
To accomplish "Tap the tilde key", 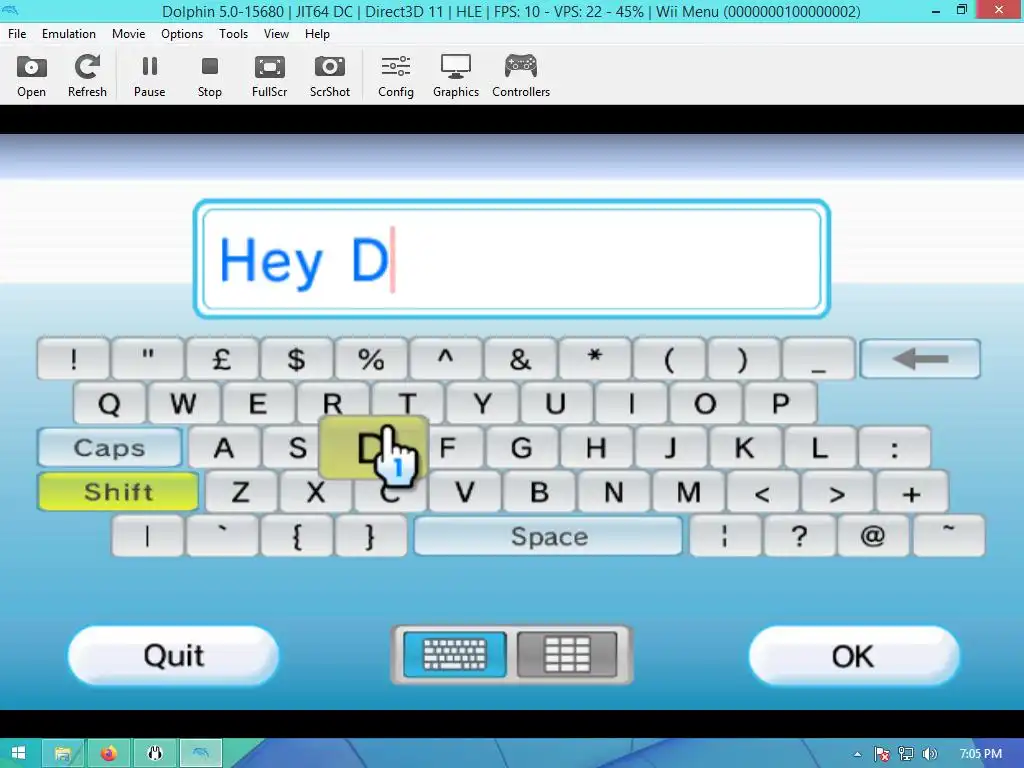I will [948, 536].
